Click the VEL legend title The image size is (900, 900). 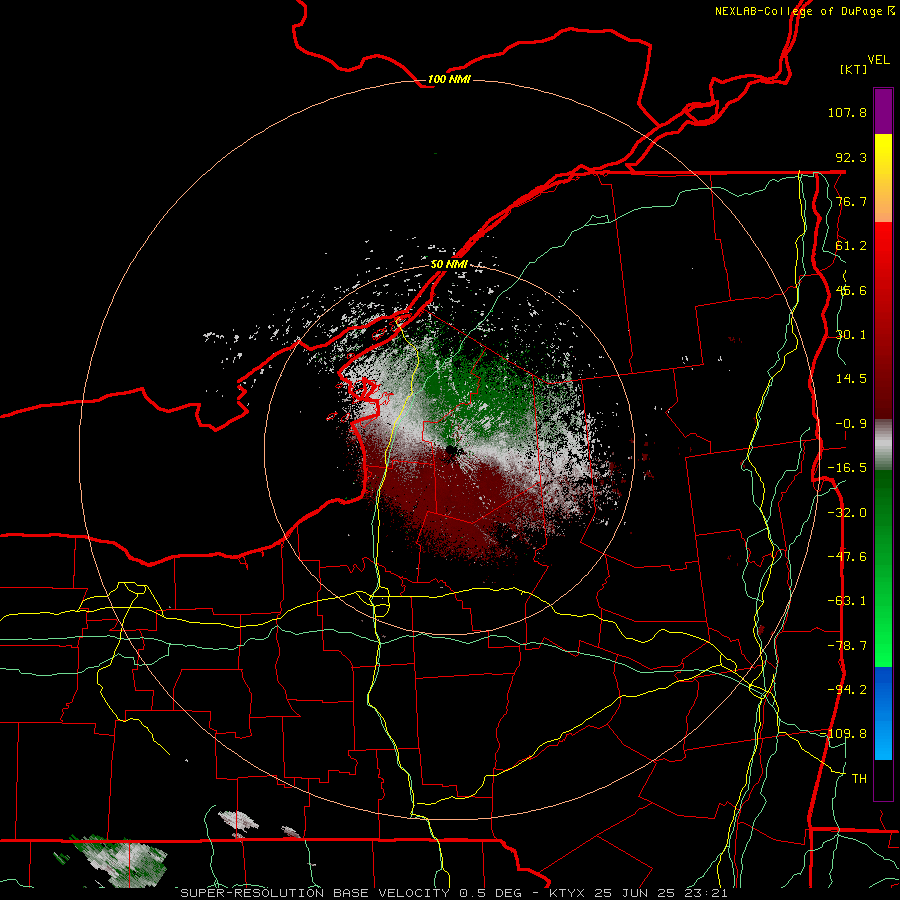[x=878, y=59]
